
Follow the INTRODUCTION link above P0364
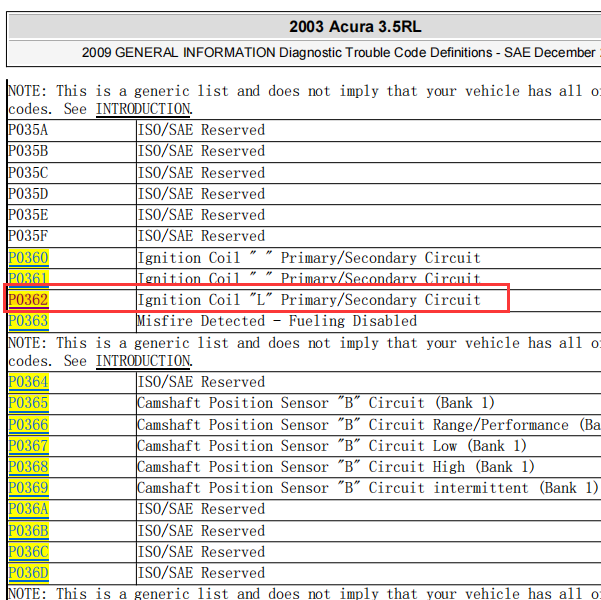click(x=143, y=361)
